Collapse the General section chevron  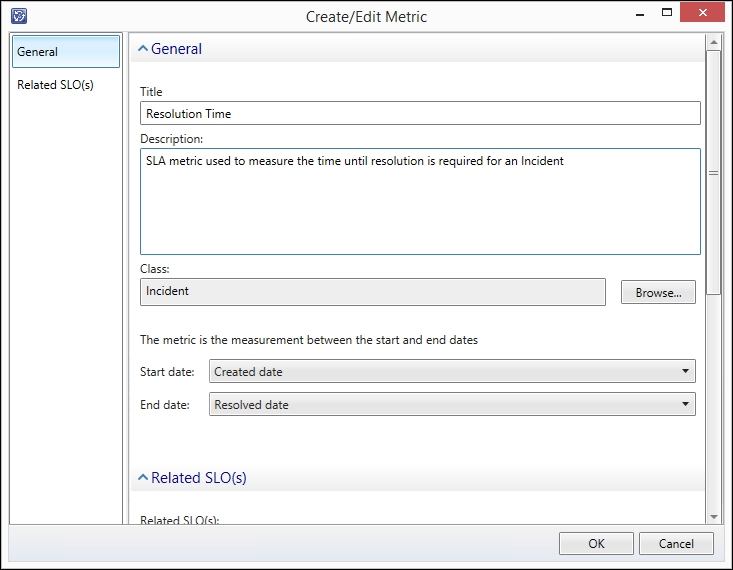[143, 49]
